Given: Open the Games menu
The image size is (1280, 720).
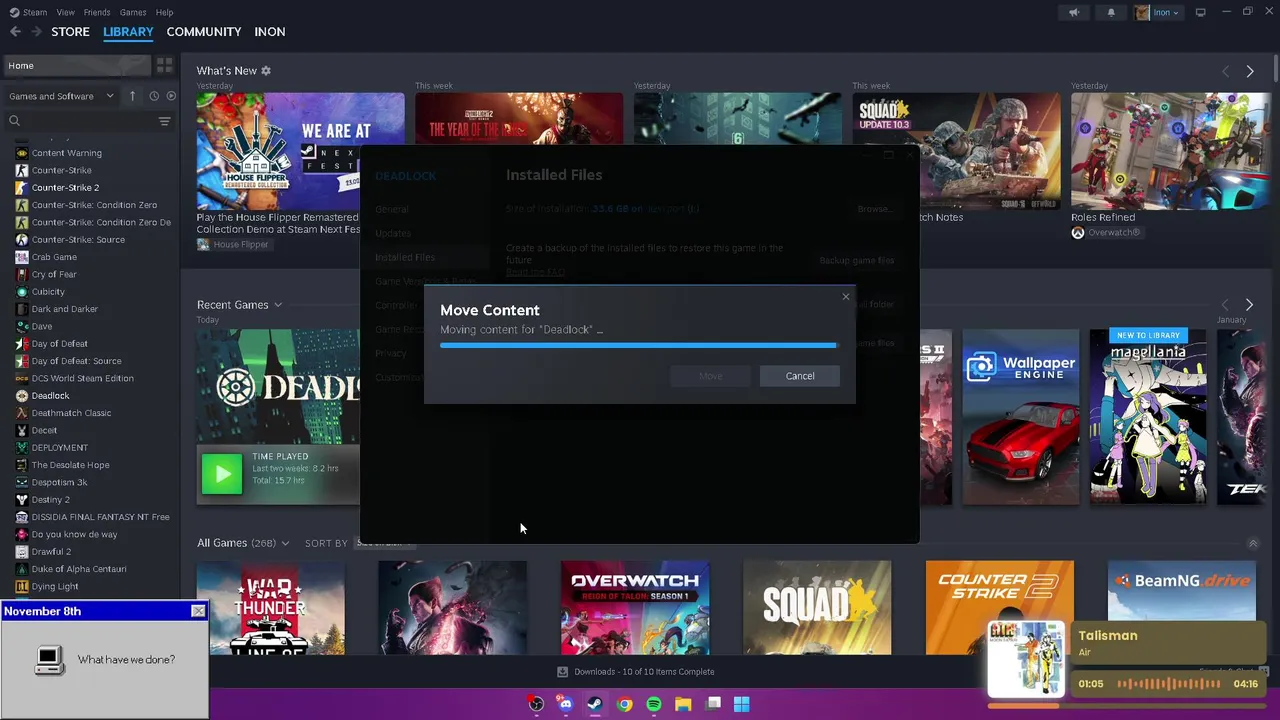Looking at the screenshot, I should coord(133,12).
